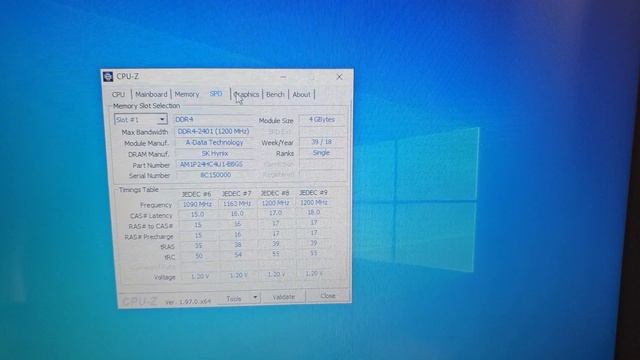The image size is (640, 360).
Task: Click the SK Hynix DRAM manufacturer value
Action: point(214,153)
